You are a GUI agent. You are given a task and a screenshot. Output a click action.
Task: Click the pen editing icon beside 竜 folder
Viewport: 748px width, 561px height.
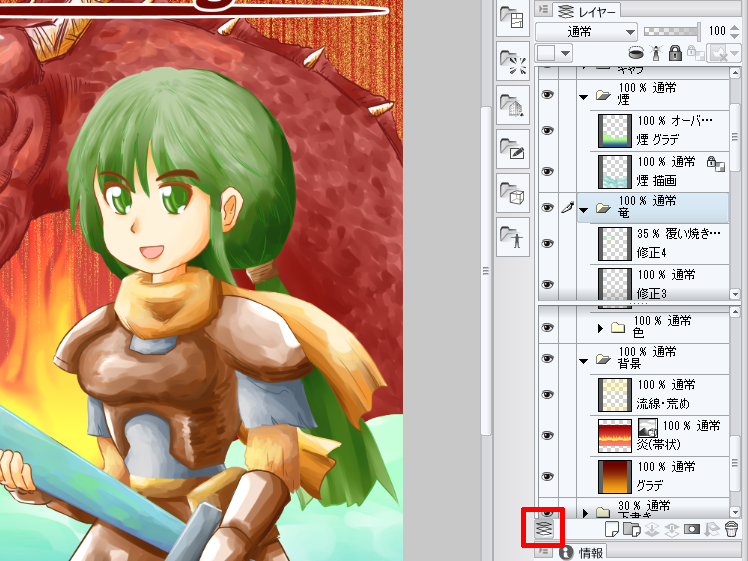click(567, 208)
